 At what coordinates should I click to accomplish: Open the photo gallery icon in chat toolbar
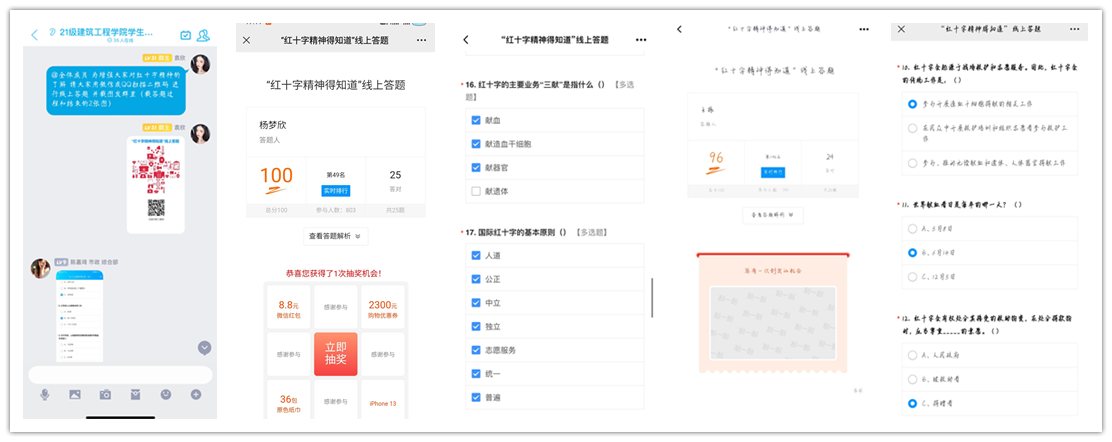pos(75,395)
